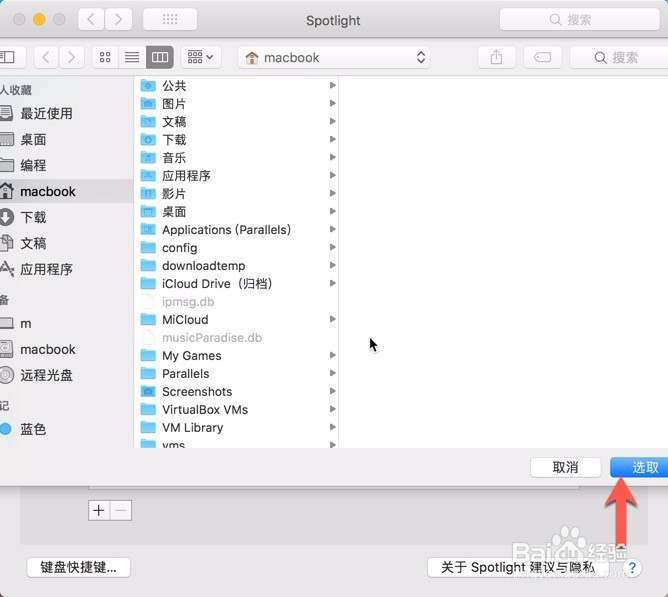This screenshot has height=597, width=668.
Task: Focus the file dialog search field
Action: (x=619, y=57)
